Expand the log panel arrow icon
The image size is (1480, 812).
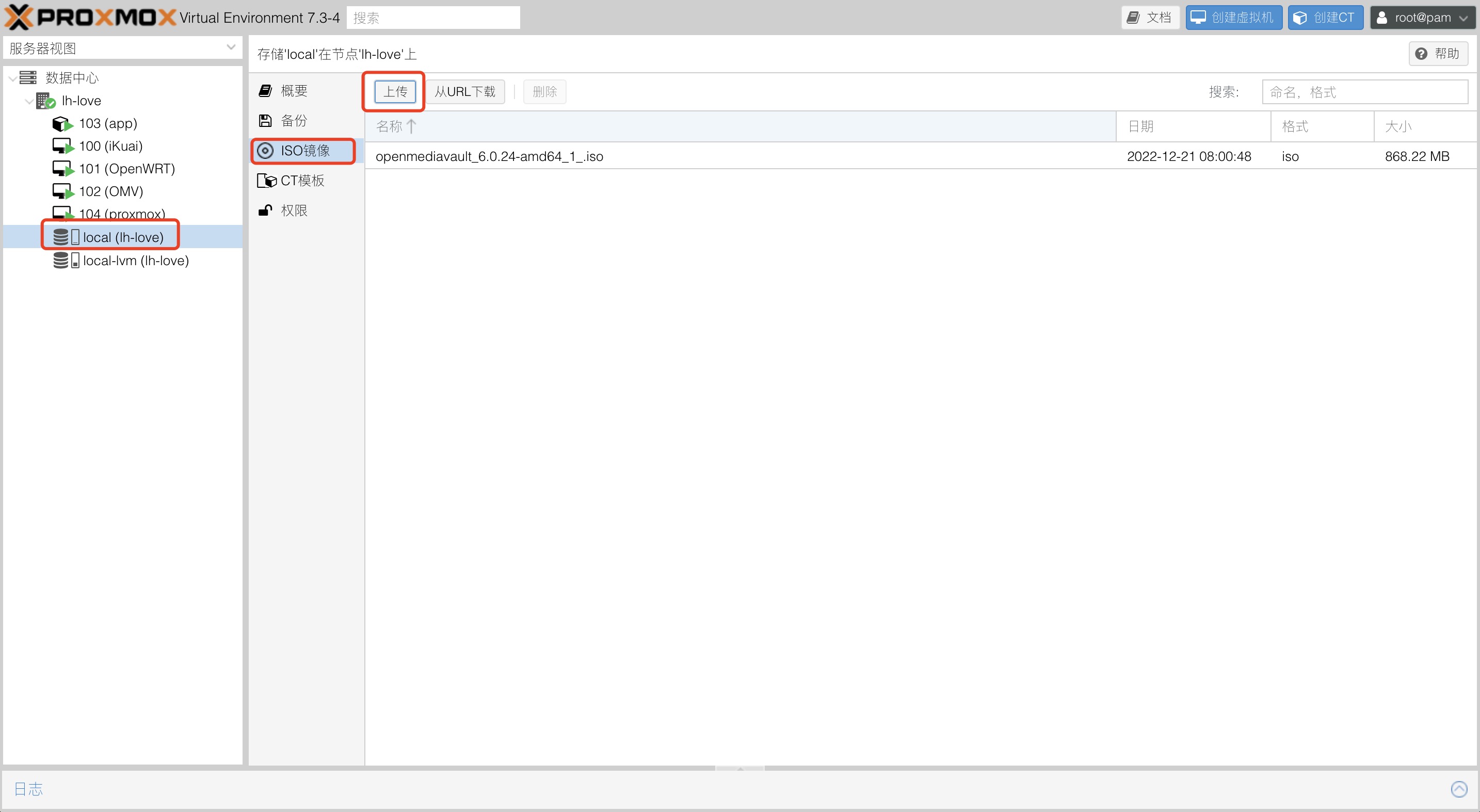[x=1459, y=789]
